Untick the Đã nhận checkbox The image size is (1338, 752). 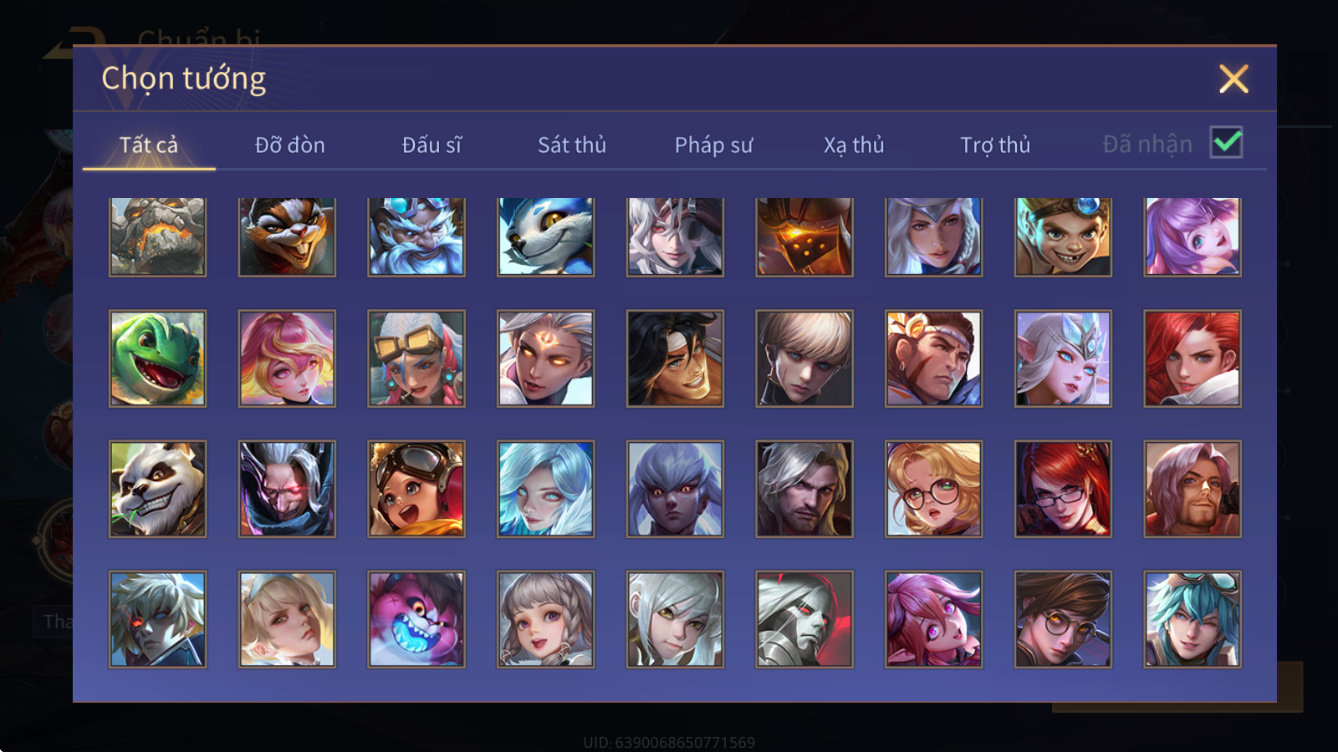1226,143
